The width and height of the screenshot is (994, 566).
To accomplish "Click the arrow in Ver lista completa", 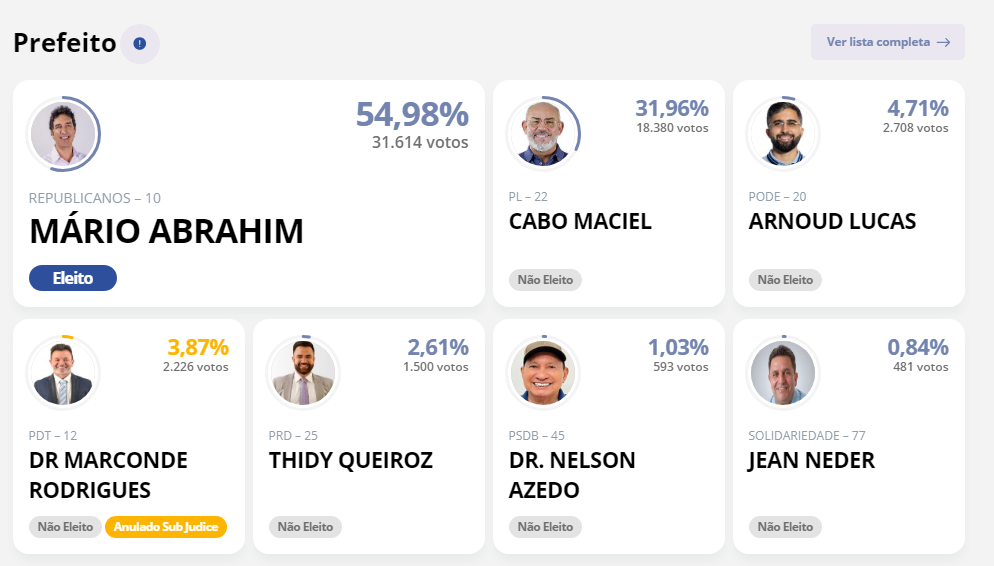I will pos(943,42).
